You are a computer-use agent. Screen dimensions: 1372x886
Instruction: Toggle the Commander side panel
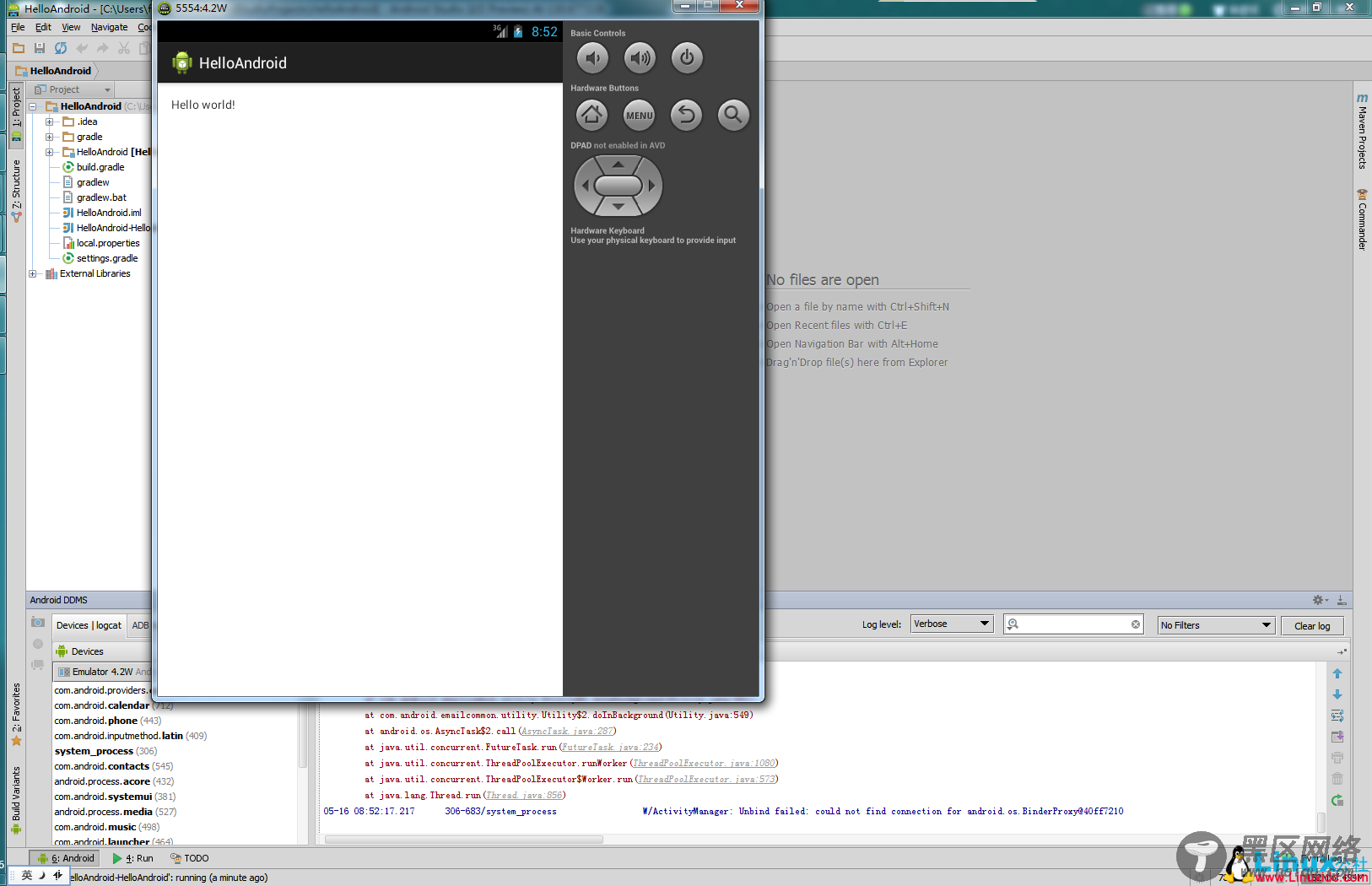1362,219
